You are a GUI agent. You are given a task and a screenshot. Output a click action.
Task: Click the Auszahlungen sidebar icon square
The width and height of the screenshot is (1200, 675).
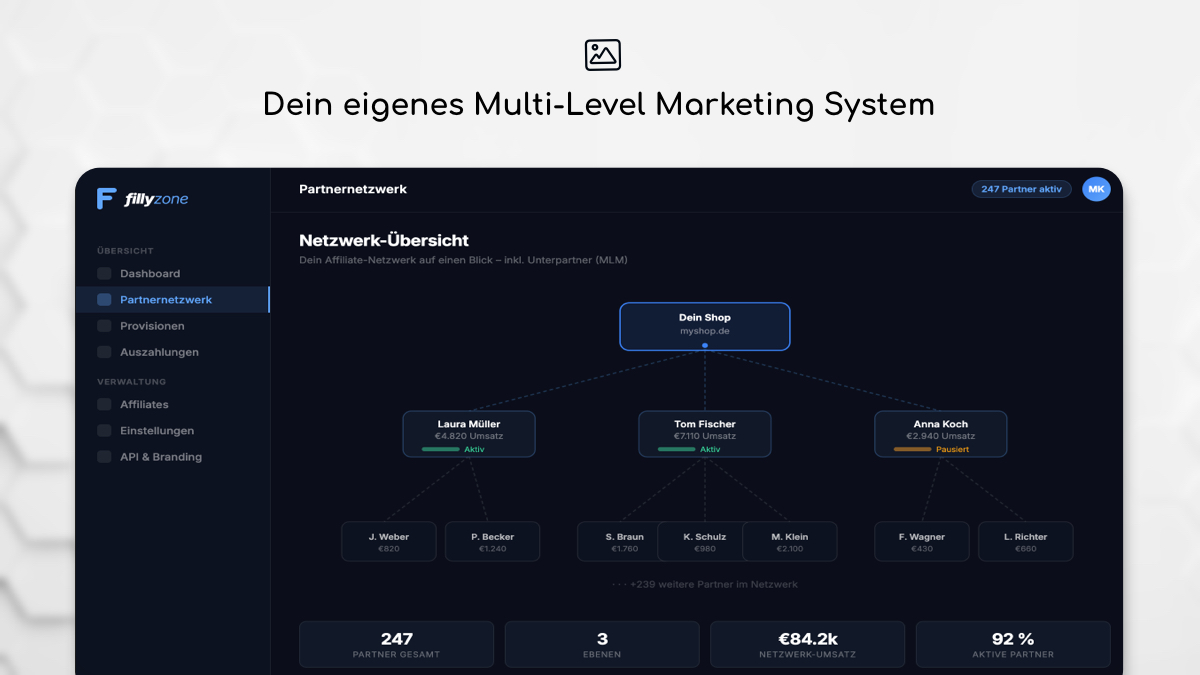click(104, 352)
